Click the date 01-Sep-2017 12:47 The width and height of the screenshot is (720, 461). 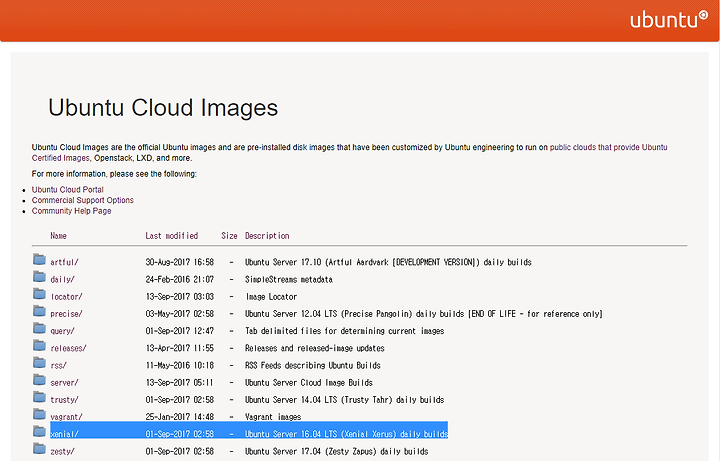180,331
